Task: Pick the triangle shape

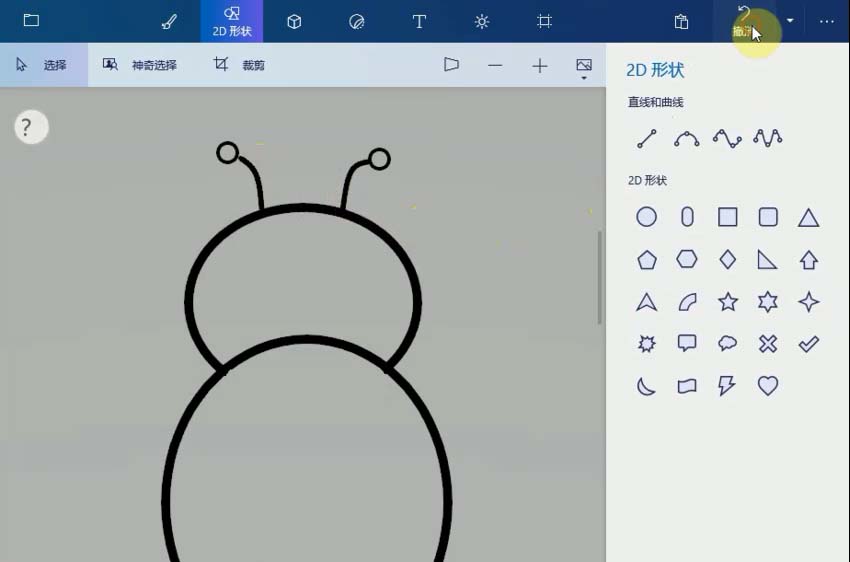Action: (x=808, y=218)
